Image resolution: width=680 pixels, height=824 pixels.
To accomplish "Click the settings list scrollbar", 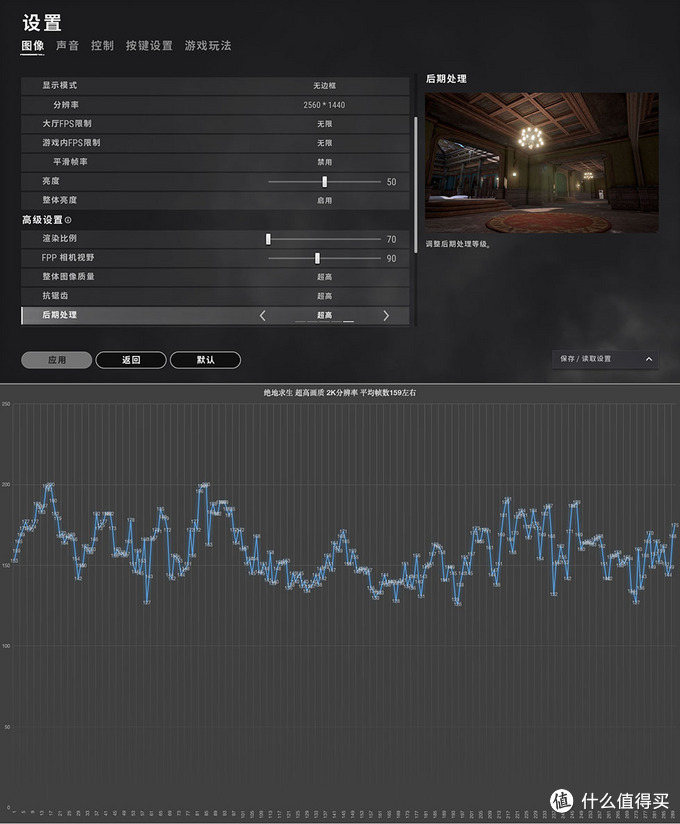I will pyautogui.click(x=416, y=185).
